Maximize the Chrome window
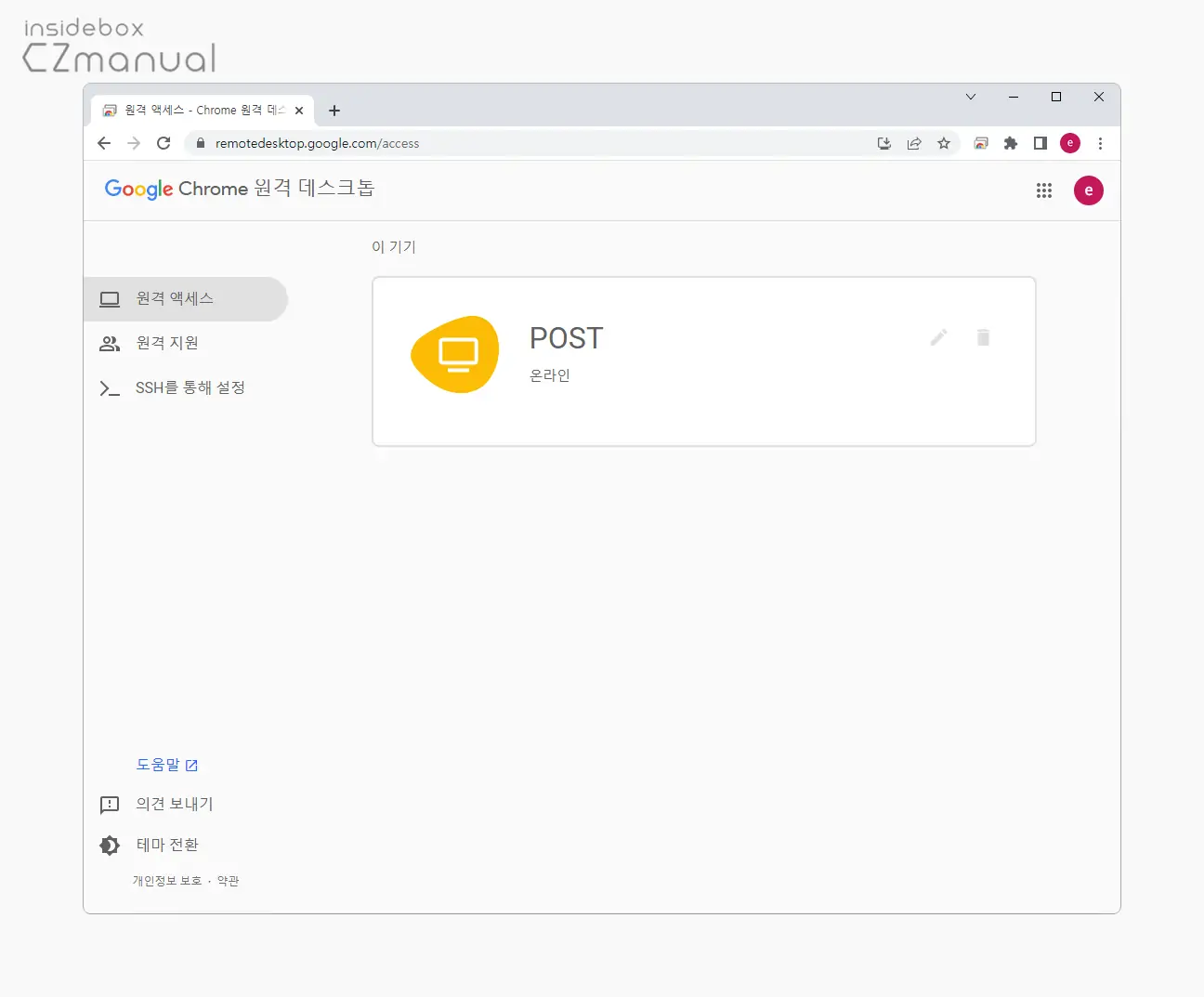Image resolution: width=1204 pixels, height=997 pixels. coord(1056,97)
